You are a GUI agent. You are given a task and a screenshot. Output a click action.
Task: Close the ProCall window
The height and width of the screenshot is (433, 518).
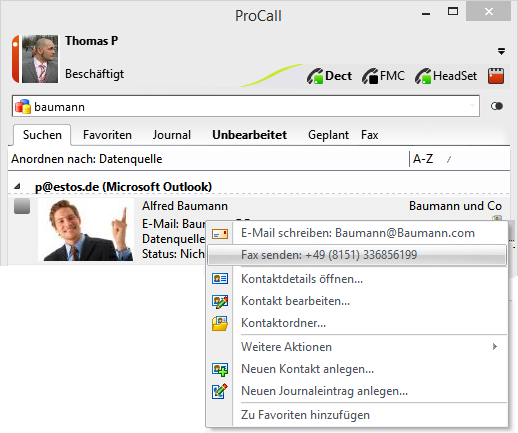[489, 12]
